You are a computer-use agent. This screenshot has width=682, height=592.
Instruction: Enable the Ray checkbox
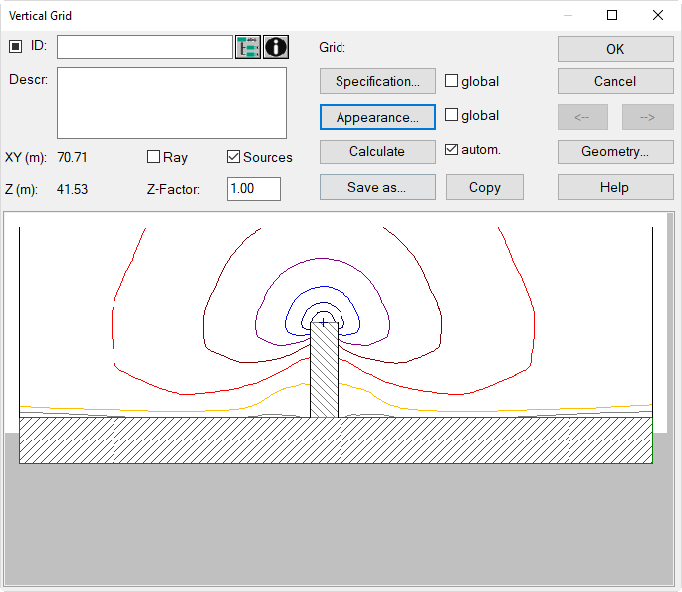(x=154, y=157)
